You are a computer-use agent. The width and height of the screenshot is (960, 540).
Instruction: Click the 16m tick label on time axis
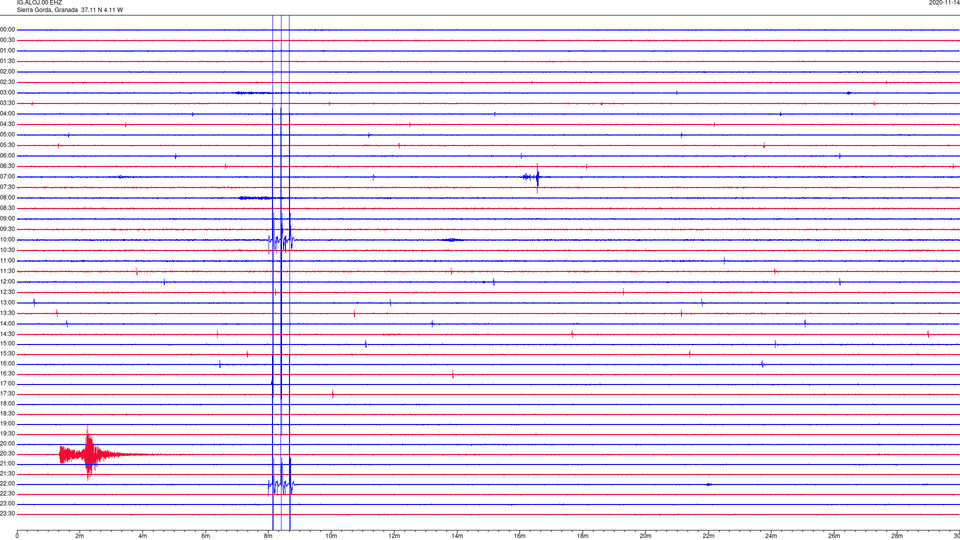click(x=520, y=536)
